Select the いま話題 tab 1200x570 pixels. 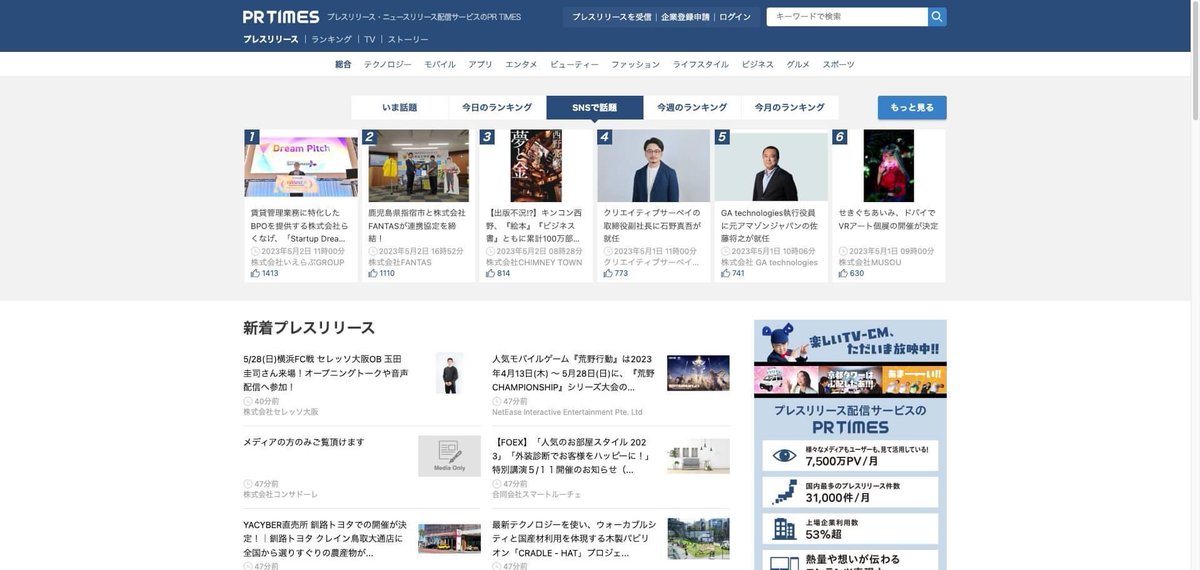[x=400, y=108]
